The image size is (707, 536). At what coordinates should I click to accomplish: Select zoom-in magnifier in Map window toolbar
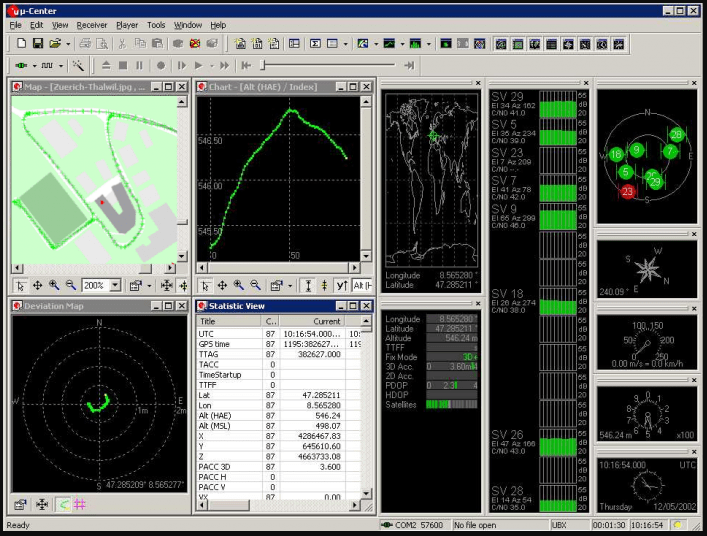coord(54,285)
